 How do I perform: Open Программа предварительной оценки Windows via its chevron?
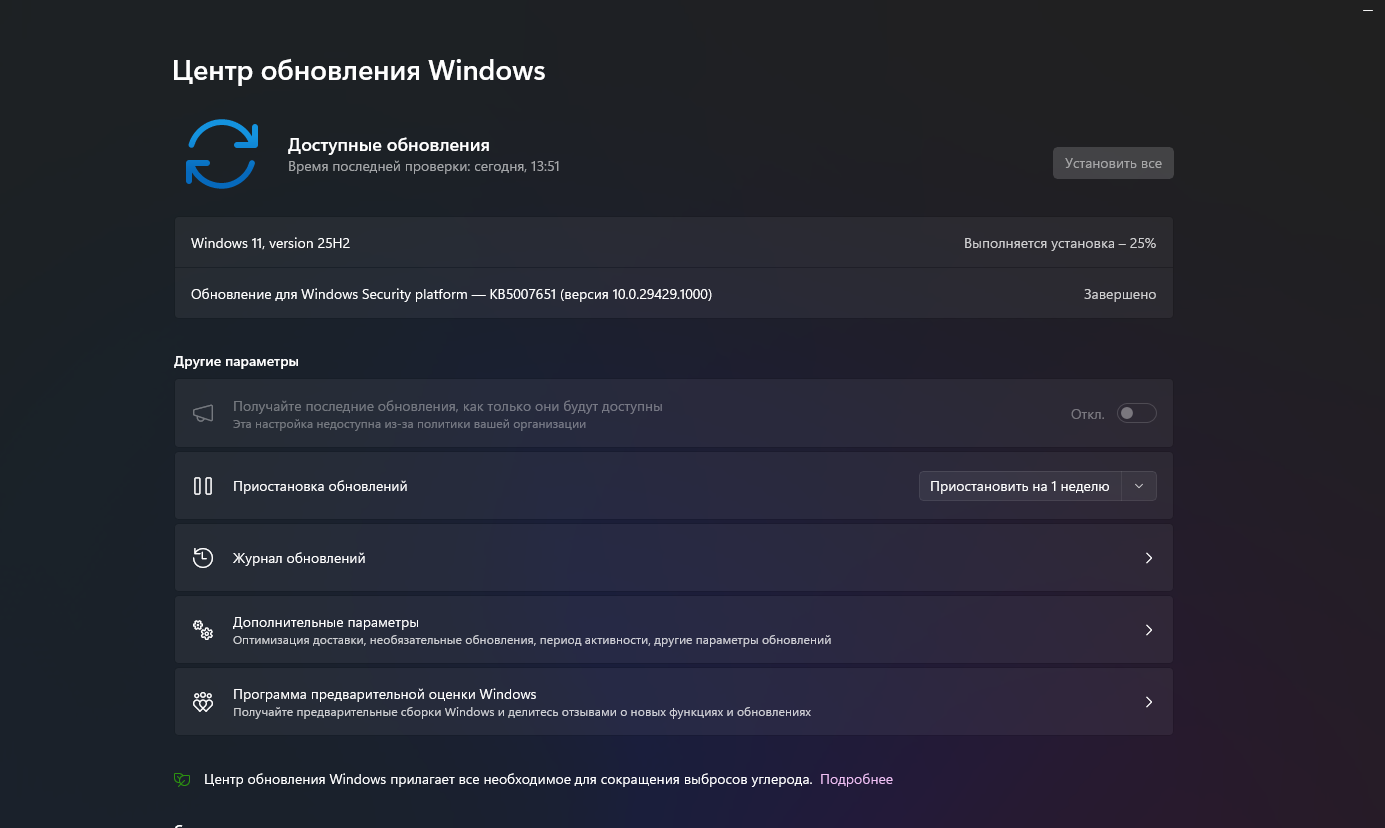point(1149,702)
